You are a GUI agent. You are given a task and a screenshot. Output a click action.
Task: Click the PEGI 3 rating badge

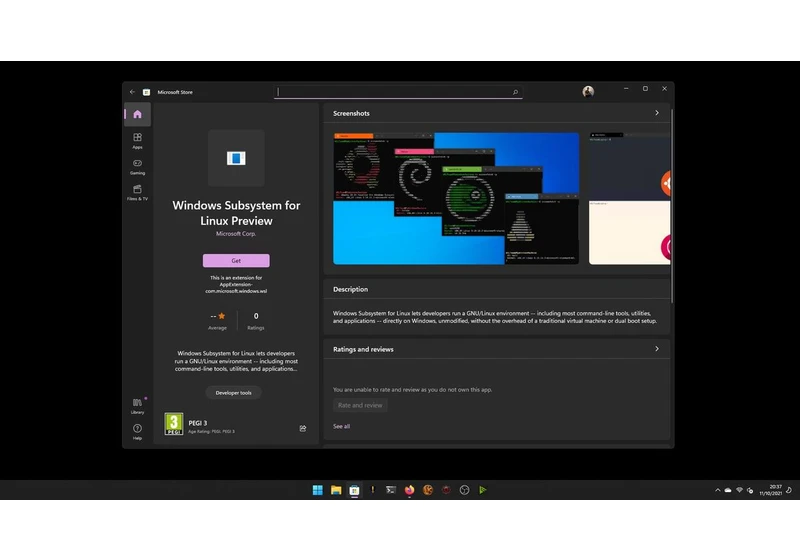click(173, 424)
